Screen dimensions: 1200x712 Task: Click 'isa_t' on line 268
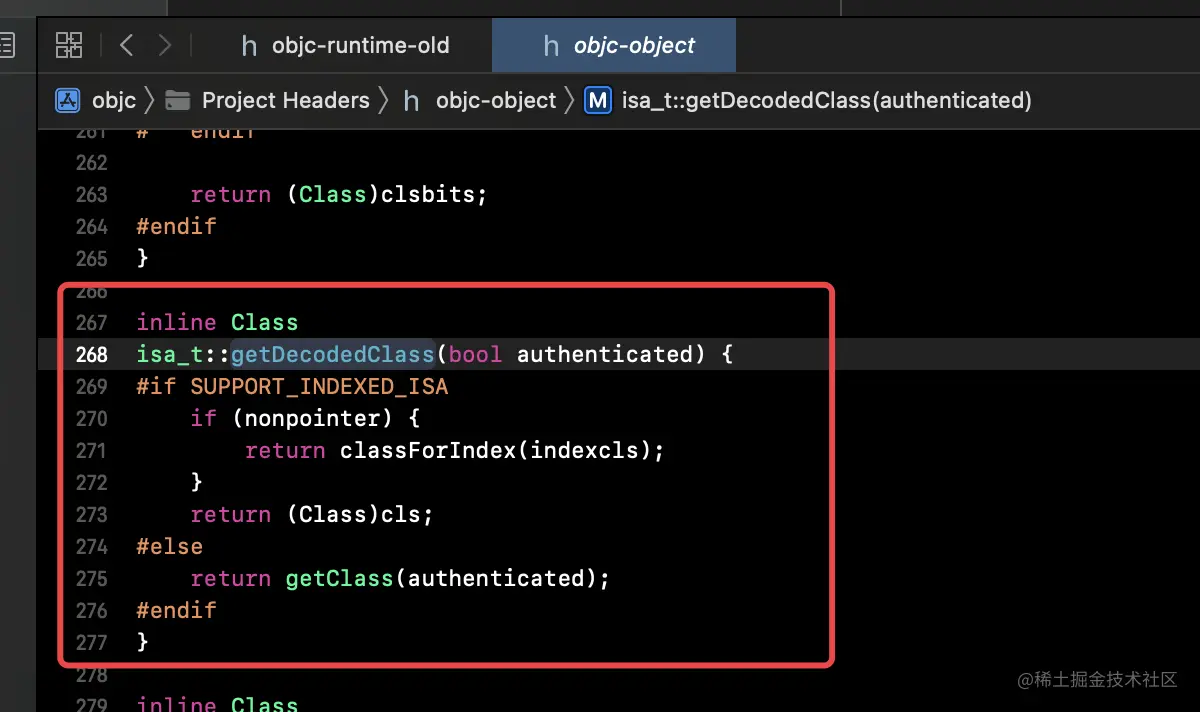(169, 354)
